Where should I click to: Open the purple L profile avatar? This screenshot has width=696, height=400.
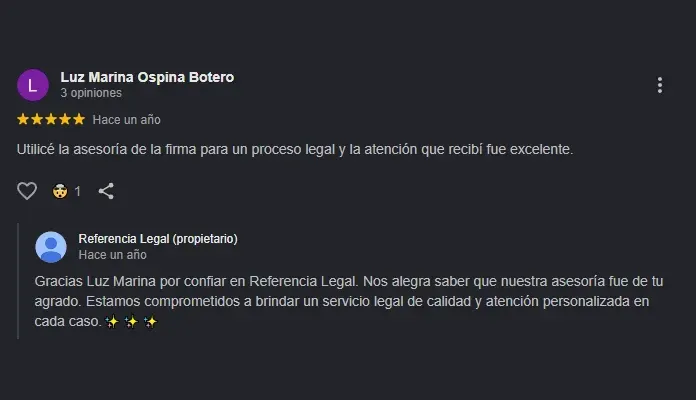pyautogui.click(x=33, y=85)
